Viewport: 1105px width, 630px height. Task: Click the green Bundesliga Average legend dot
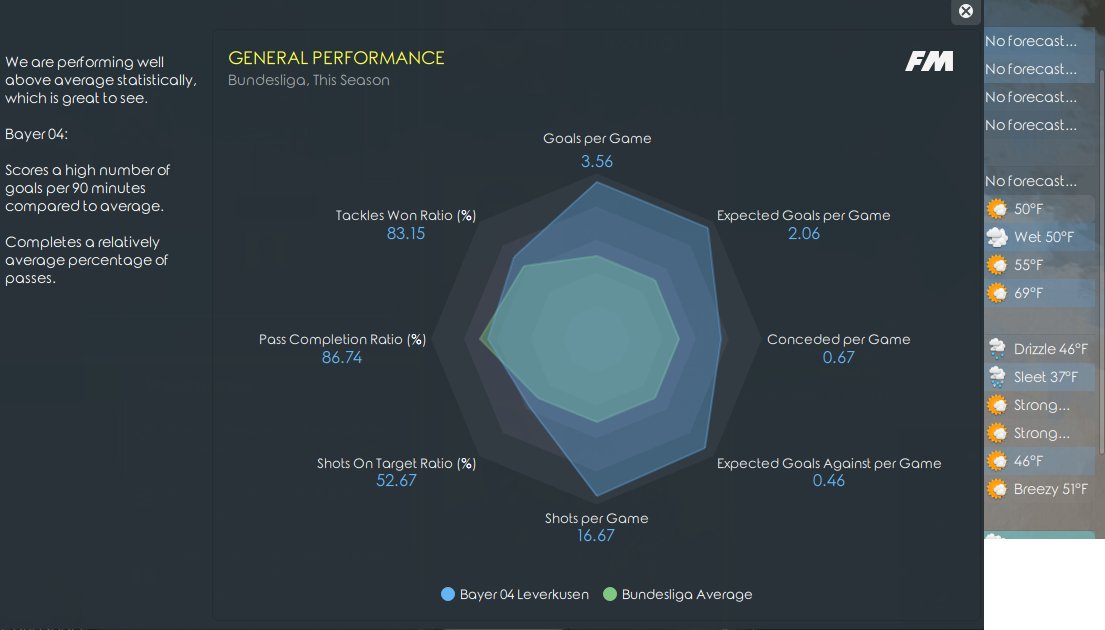pos(610,594)
